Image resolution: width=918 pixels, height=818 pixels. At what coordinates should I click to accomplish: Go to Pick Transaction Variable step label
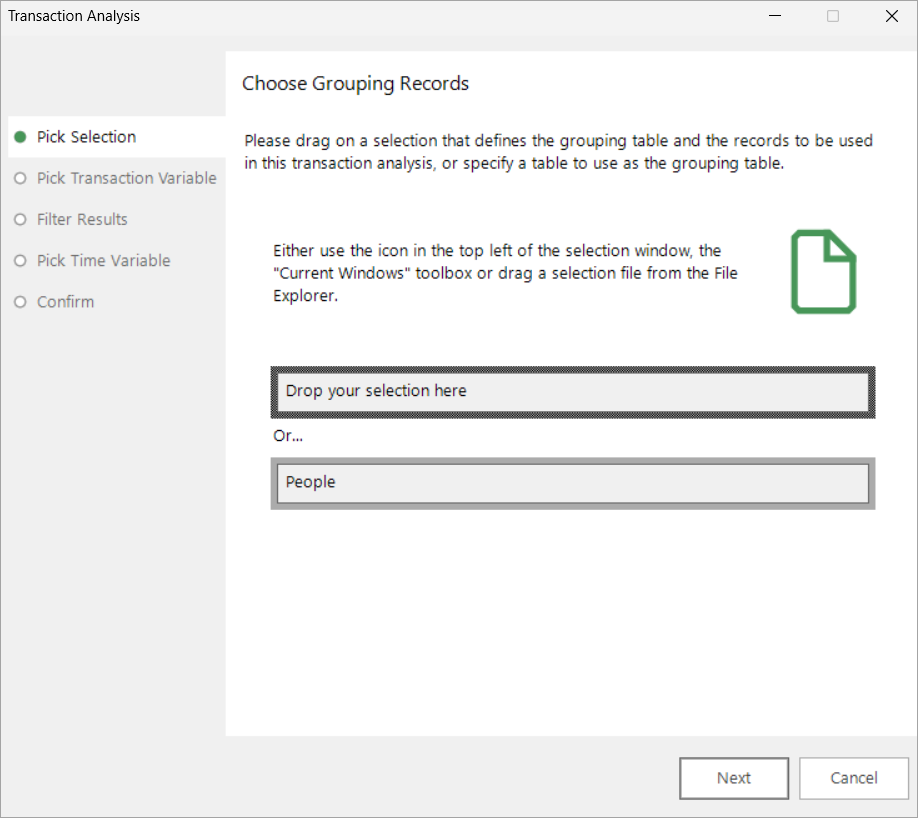point(126,178)
